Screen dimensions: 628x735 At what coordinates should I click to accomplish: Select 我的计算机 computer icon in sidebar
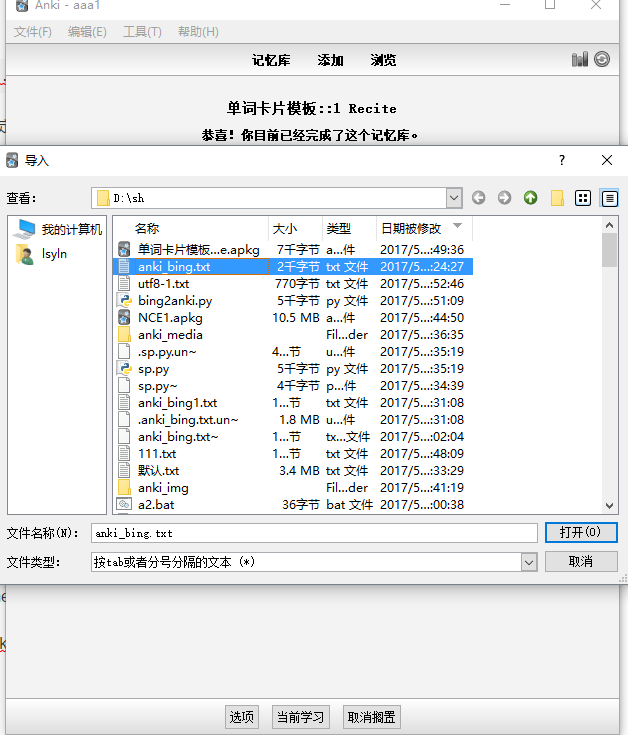tap(26, 229)
